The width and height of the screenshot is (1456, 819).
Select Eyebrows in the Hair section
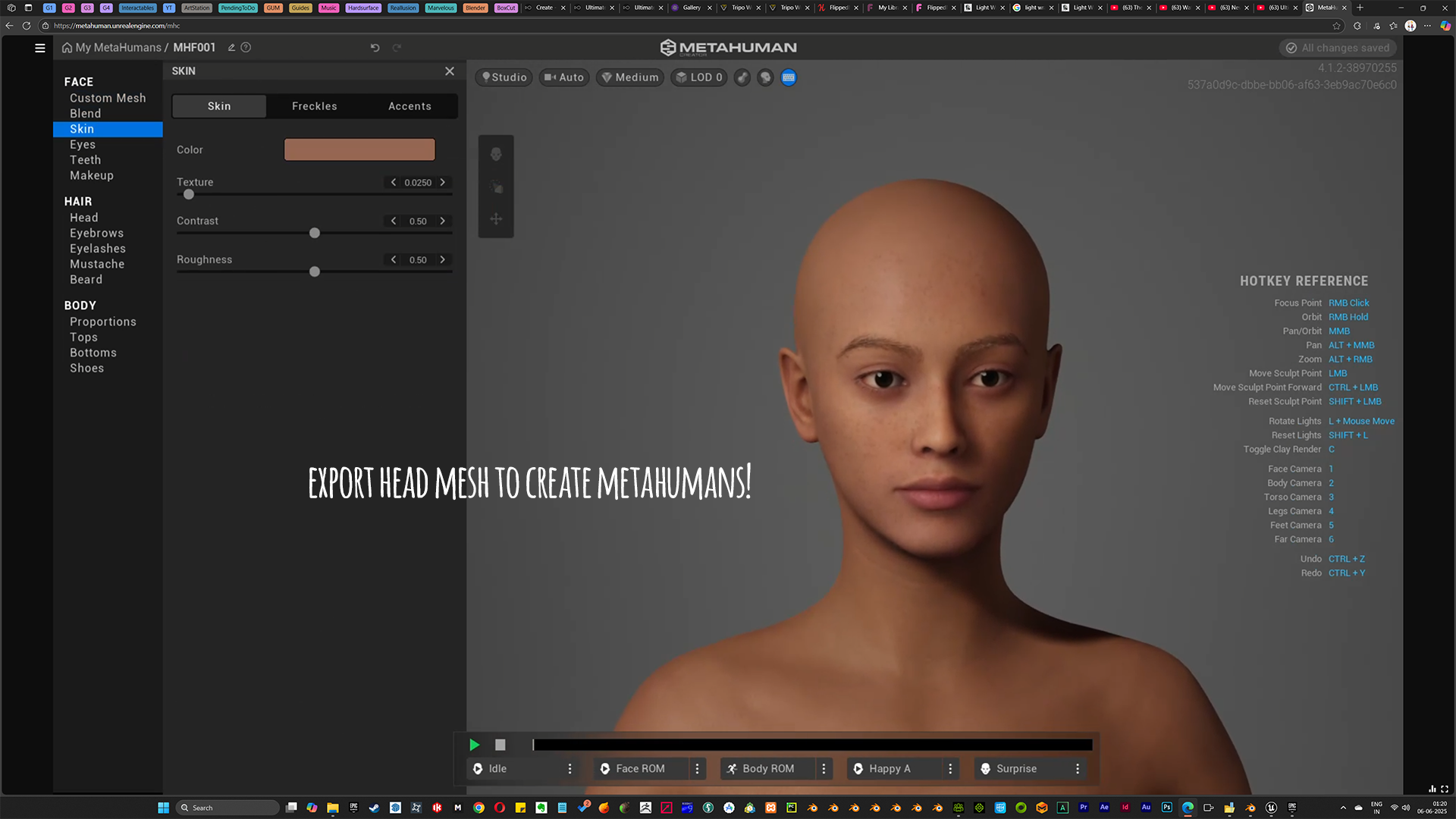pyautogui.click(x=96, y=233)
